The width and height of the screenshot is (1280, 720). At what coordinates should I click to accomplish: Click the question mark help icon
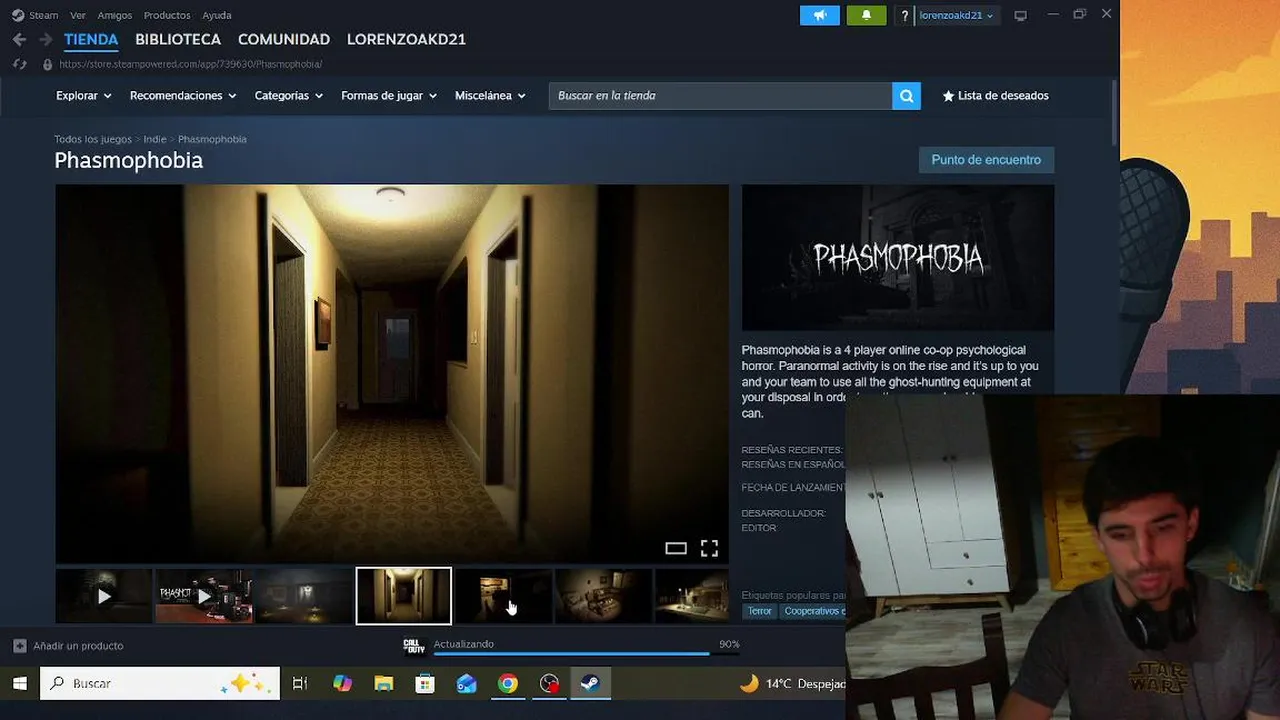pyautogui.click(x=905, y=16)
